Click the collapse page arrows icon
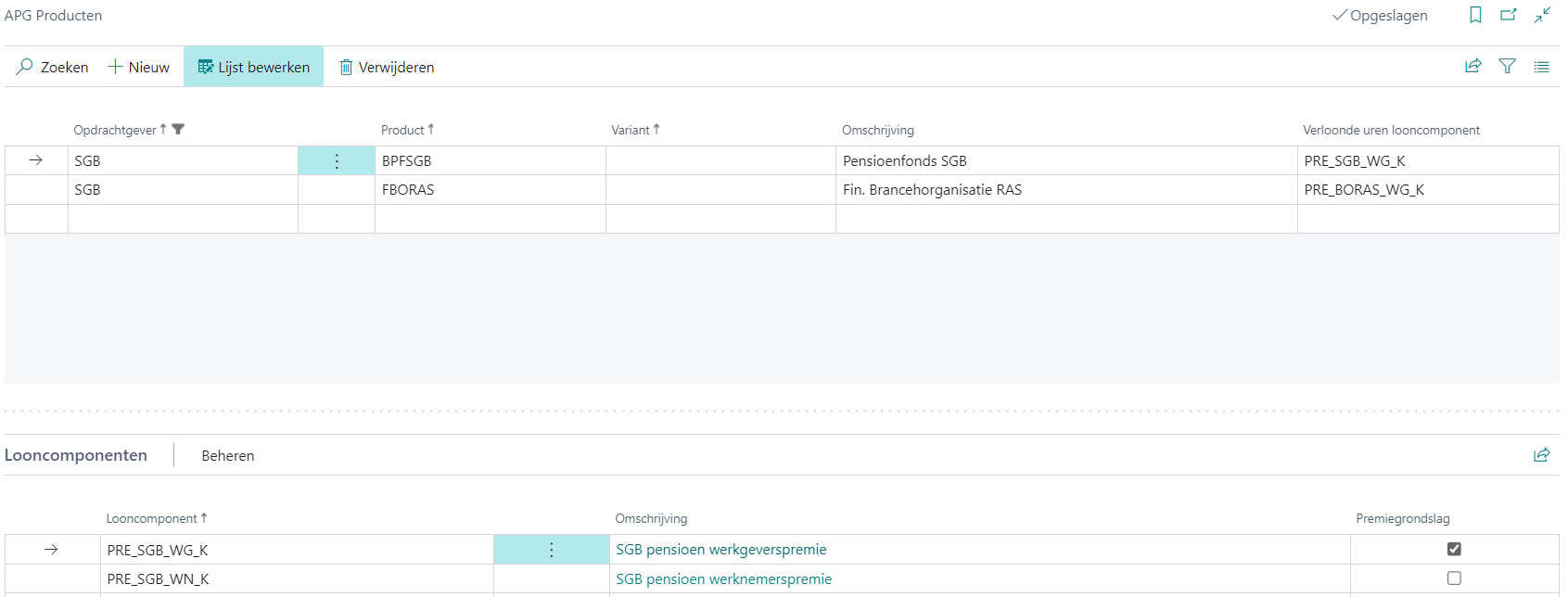Image resolution: width=1568 pixels, height=597 pixels. (x=1542, y=15)
